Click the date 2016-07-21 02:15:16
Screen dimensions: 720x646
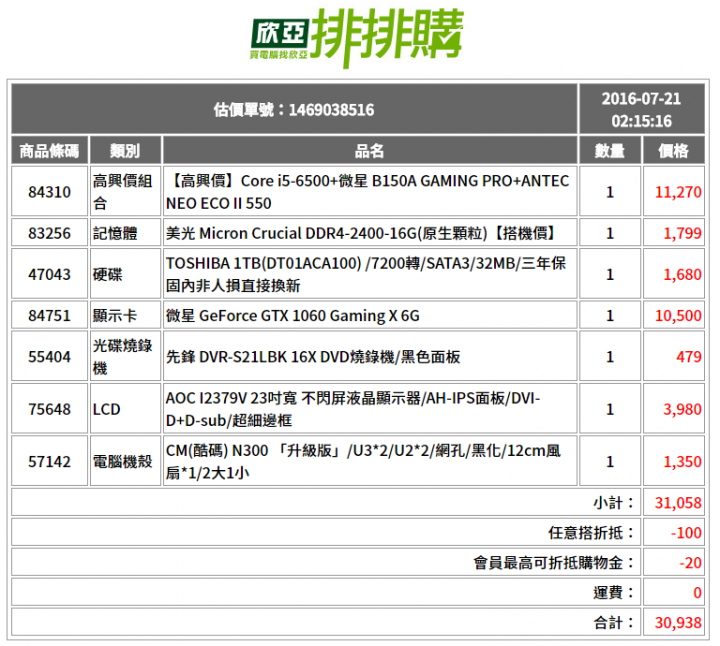tap(641, 110)
